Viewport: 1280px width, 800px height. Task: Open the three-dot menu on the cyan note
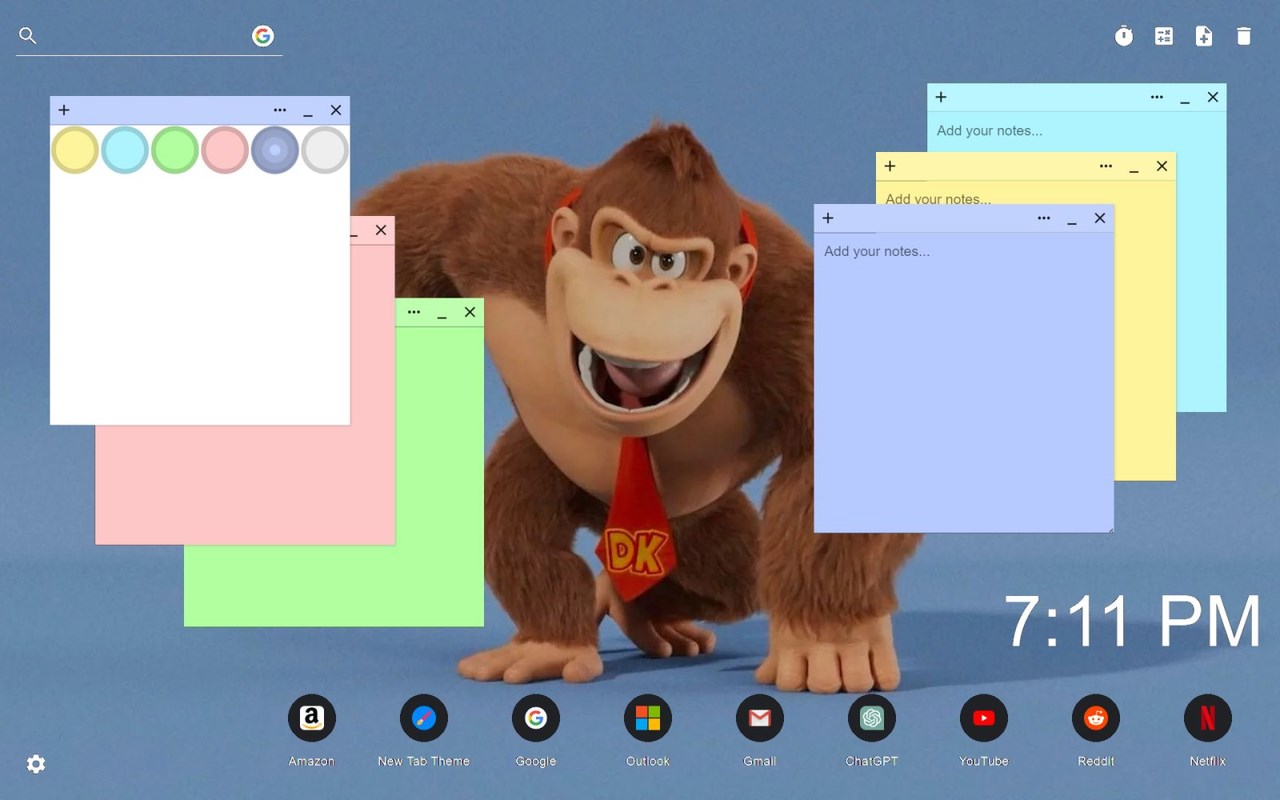click(1157, 97)
